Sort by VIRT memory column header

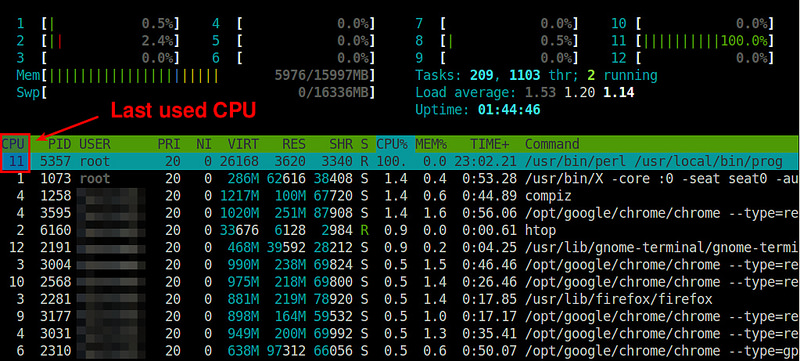(243, 144)
